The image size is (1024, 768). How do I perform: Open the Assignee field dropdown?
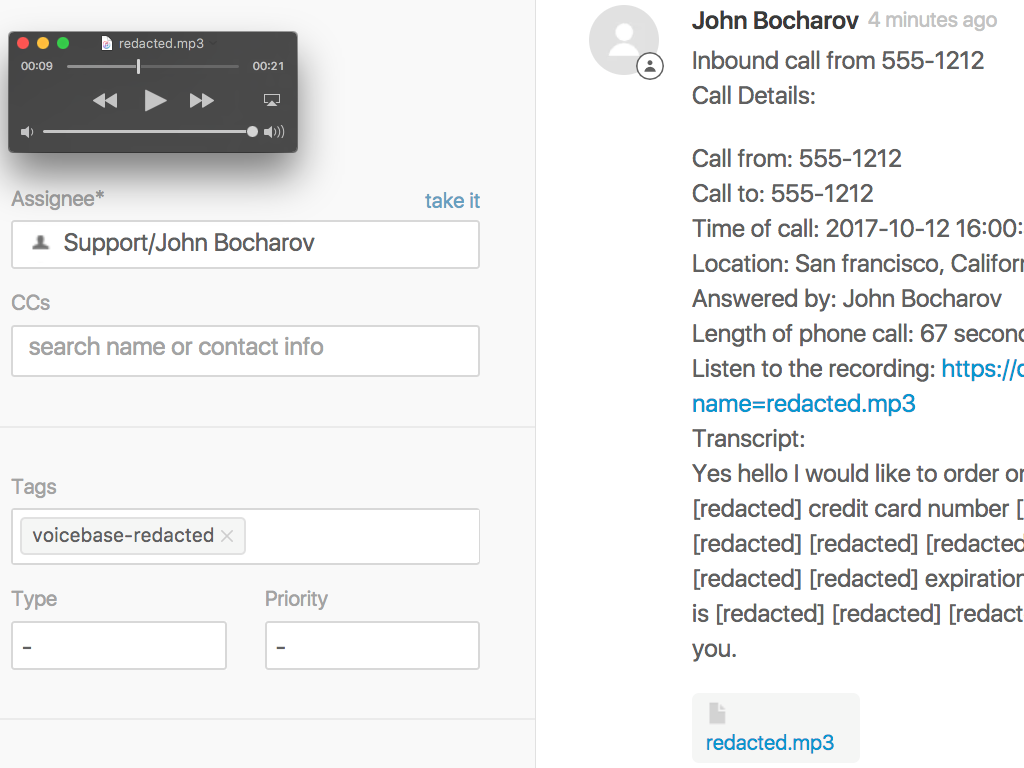coord(245,244)
